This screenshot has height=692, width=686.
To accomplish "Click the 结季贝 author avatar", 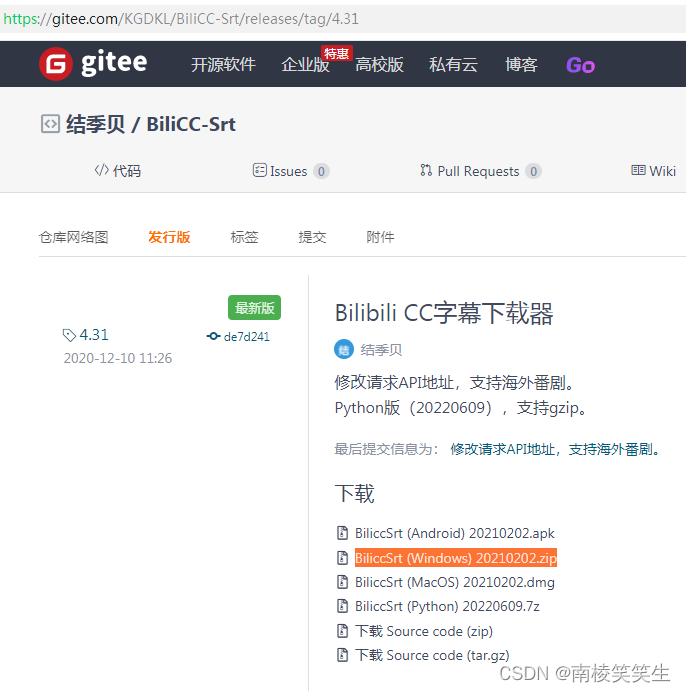I will point(344,350).
